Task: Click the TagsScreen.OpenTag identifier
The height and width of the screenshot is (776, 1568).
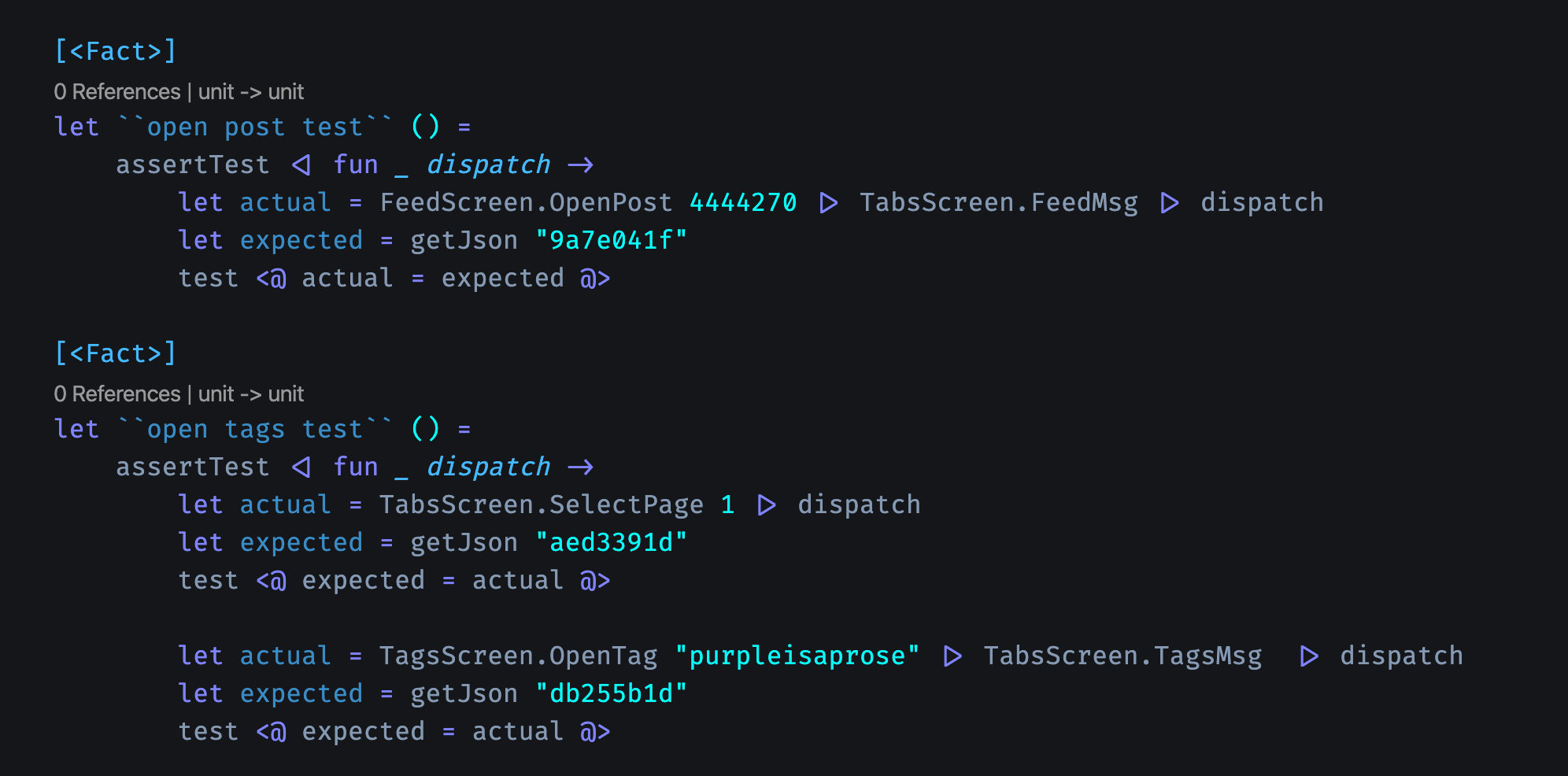Action: [519, 656]
